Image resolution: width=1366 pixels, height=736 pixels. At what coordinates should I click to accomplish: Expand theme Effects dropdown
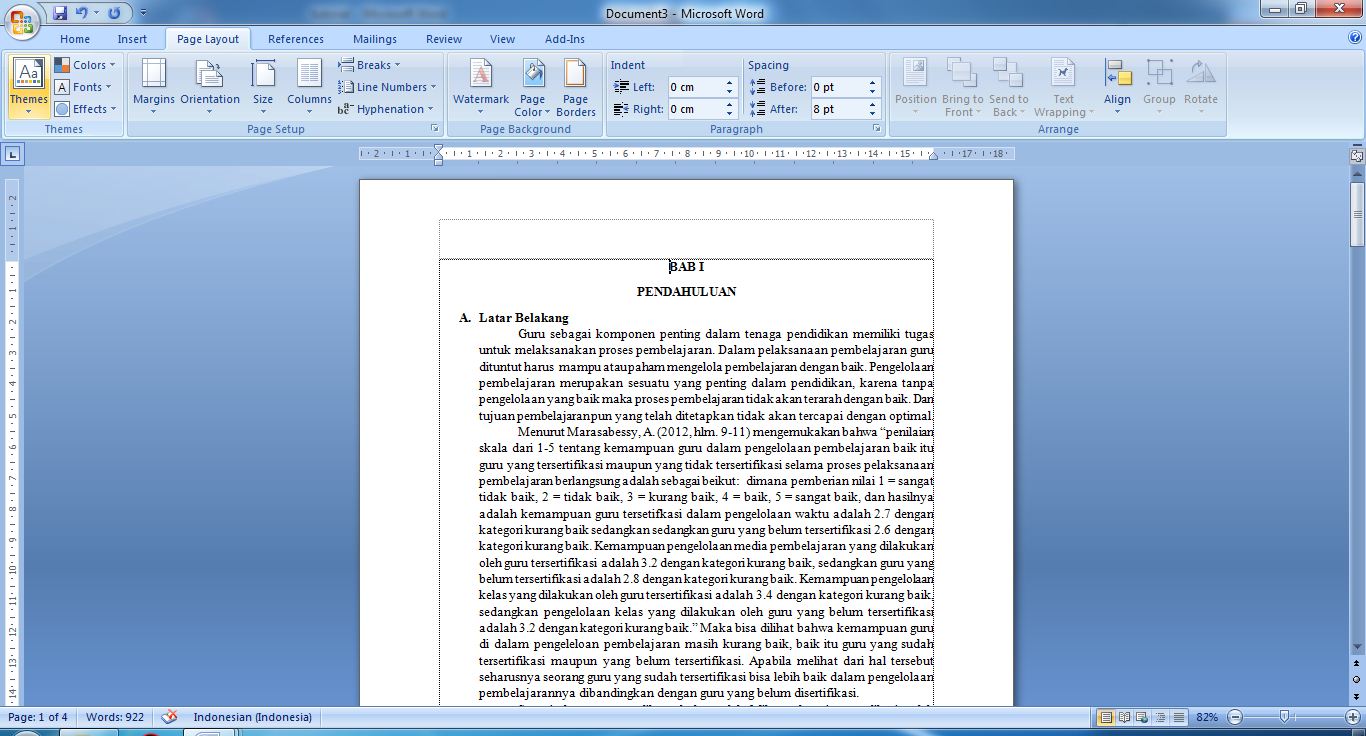pos(85,109)
